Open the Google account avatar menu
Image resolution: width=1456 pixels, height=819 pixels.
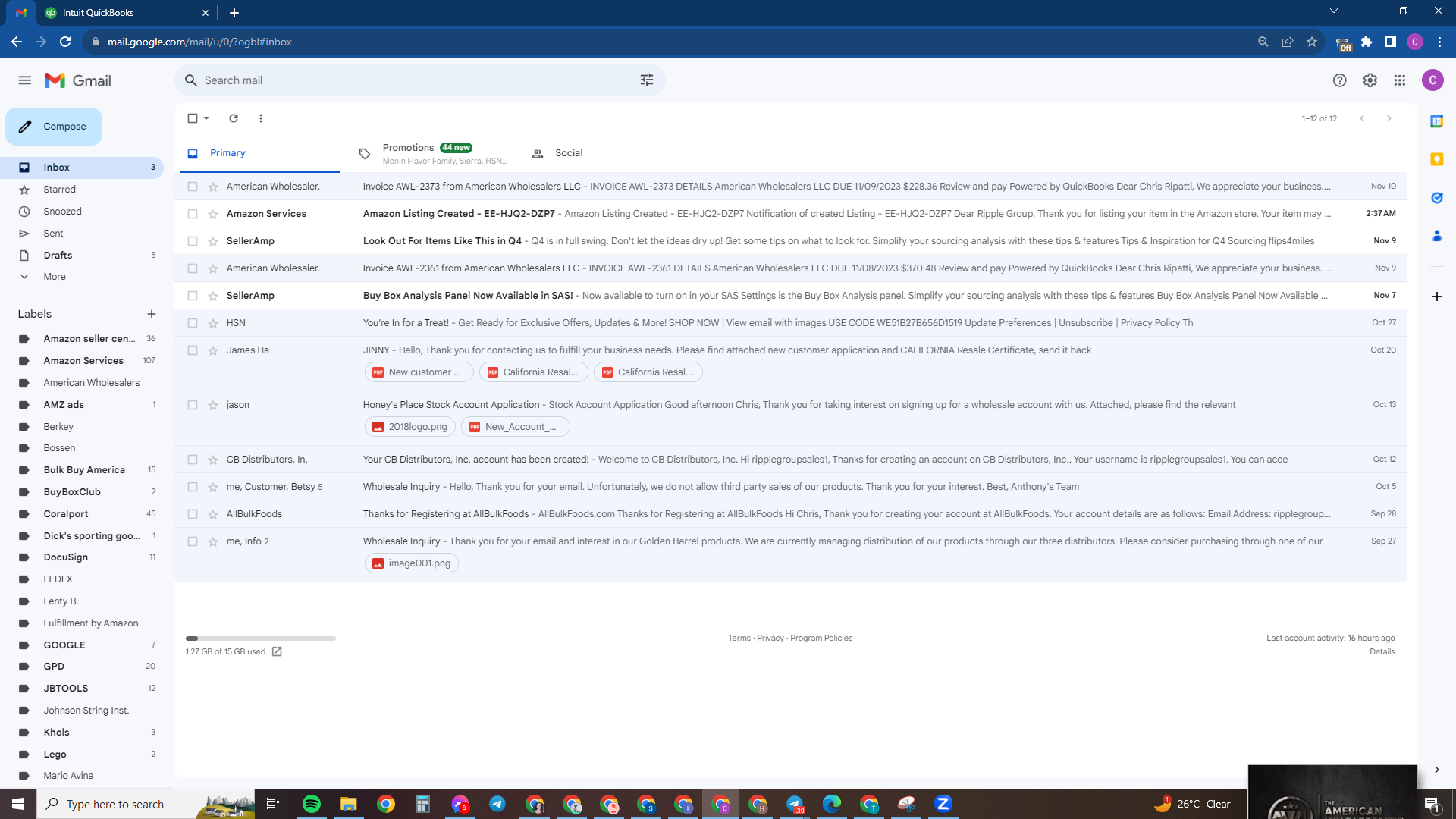[x=1432, y=80]
